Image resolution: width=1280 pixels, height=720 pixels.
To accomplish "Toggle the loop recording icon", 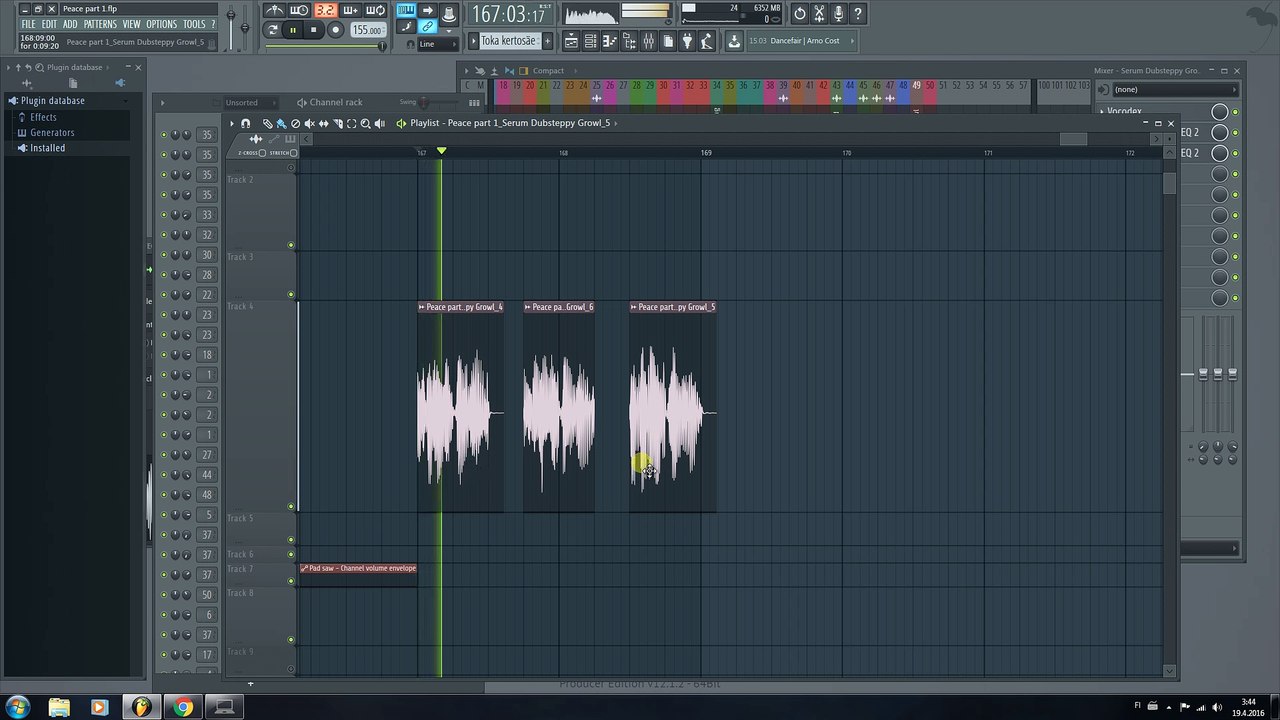I will [375, 10].
